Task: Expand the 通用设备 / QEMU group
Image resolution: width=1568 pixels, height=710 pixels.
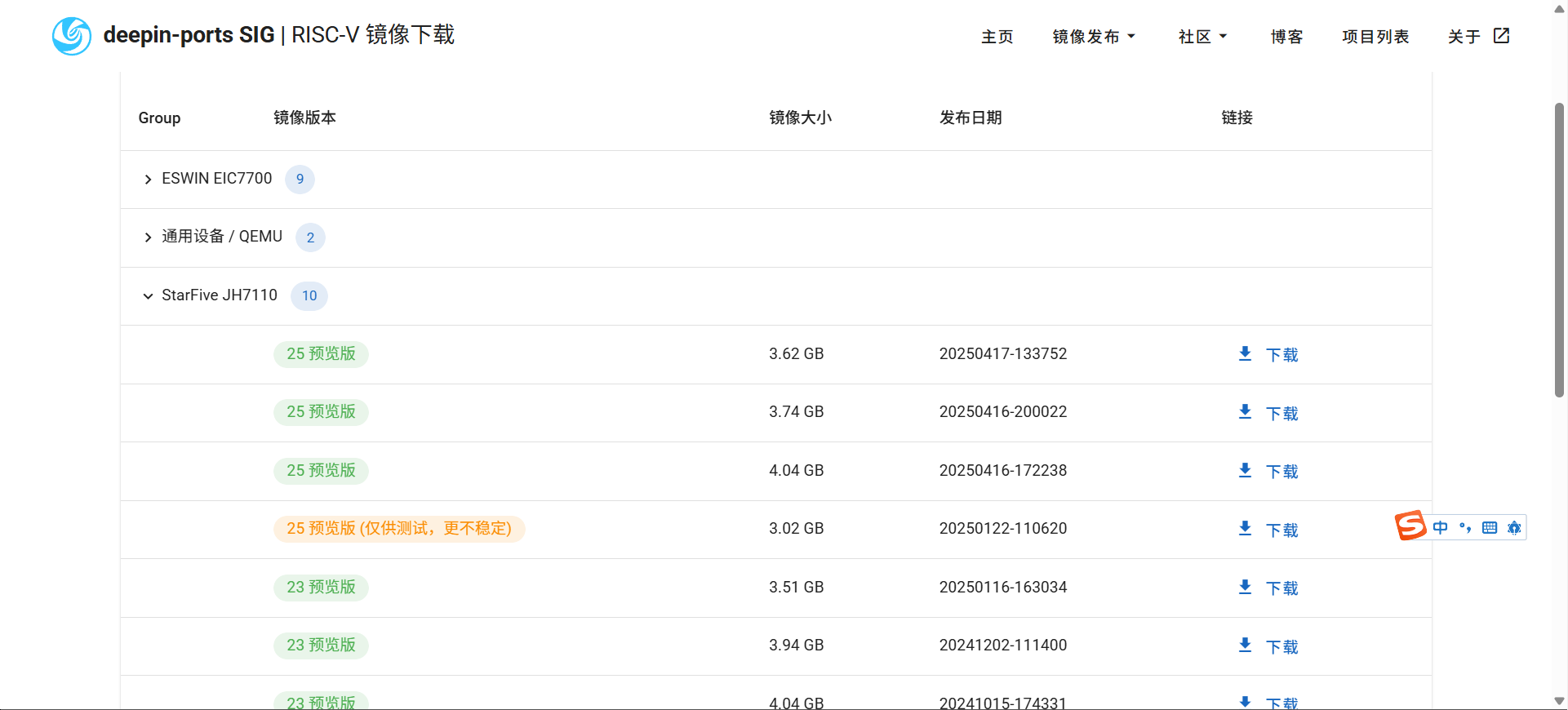Action: coord(148,237)
